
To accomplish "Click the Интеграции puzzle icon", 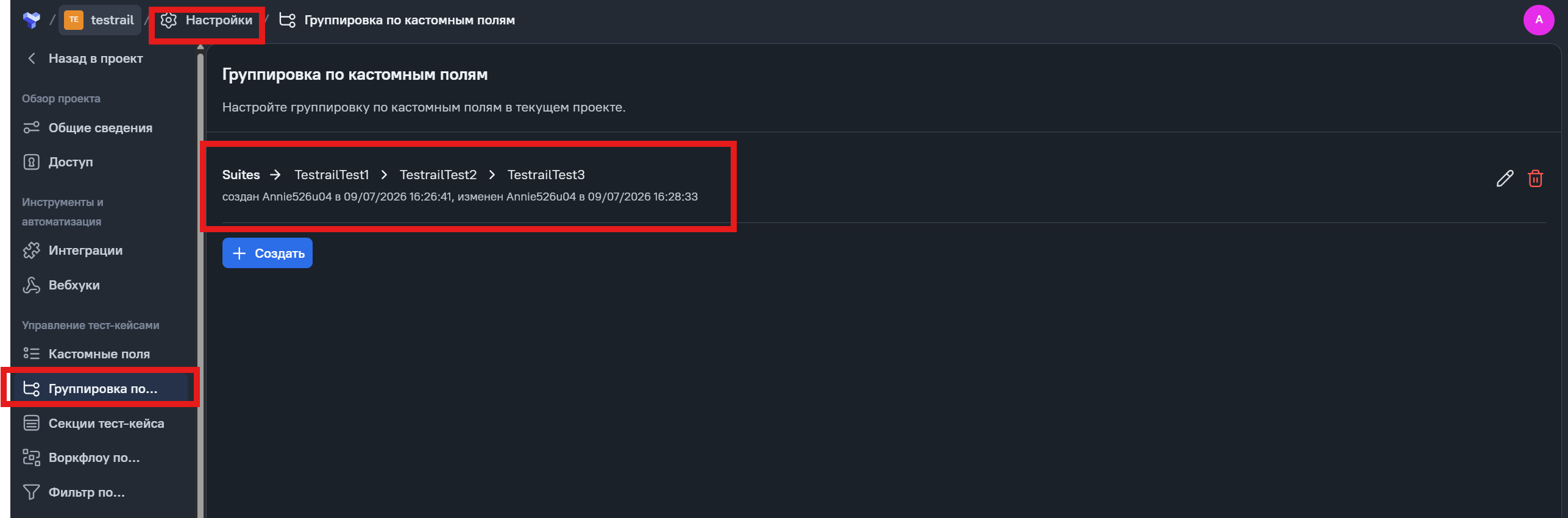I will pos(31,250).
